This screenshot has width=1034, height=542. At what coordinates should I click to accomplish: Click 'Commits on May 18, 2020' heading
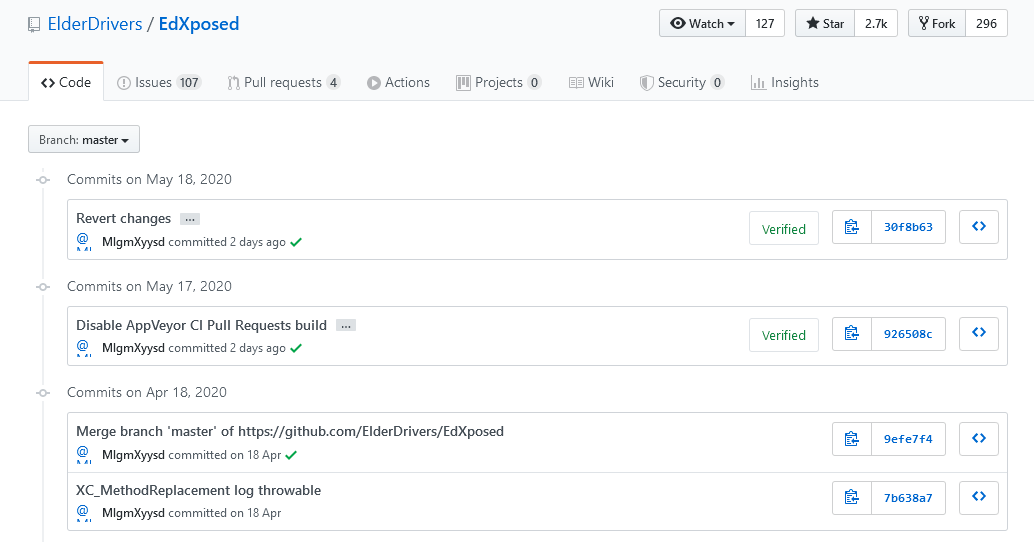click(150, 179)
